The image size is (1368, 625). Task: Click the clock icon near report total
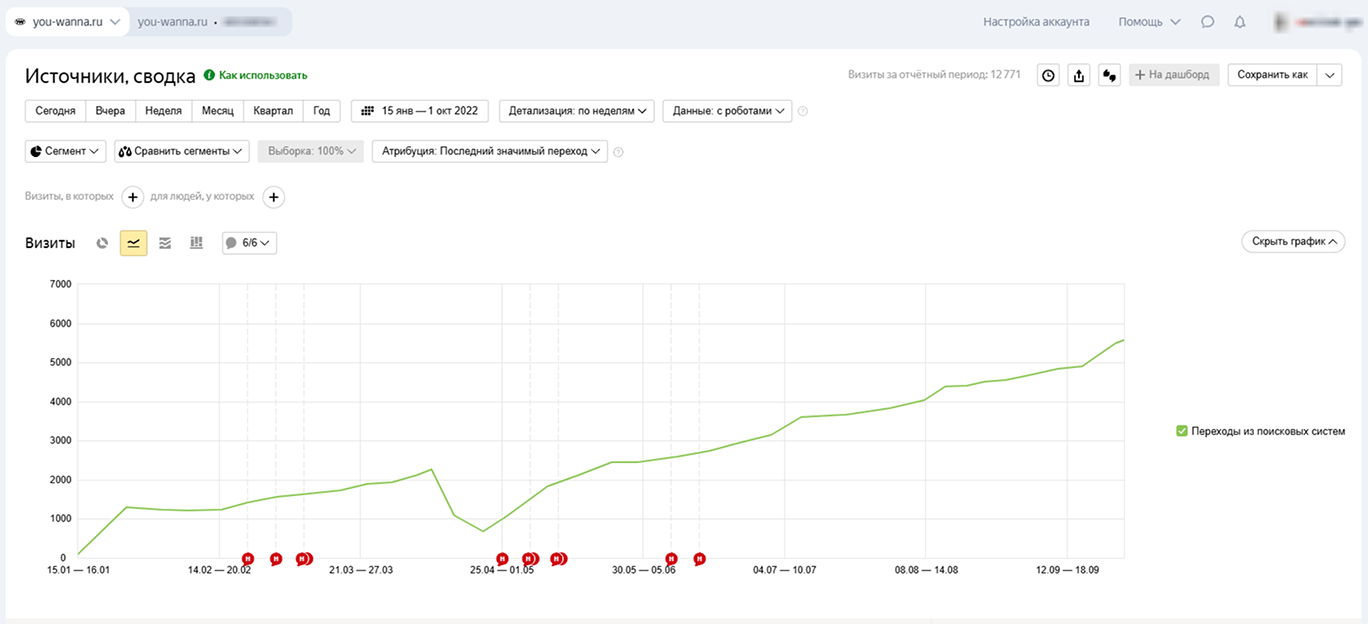[1048, 75]
